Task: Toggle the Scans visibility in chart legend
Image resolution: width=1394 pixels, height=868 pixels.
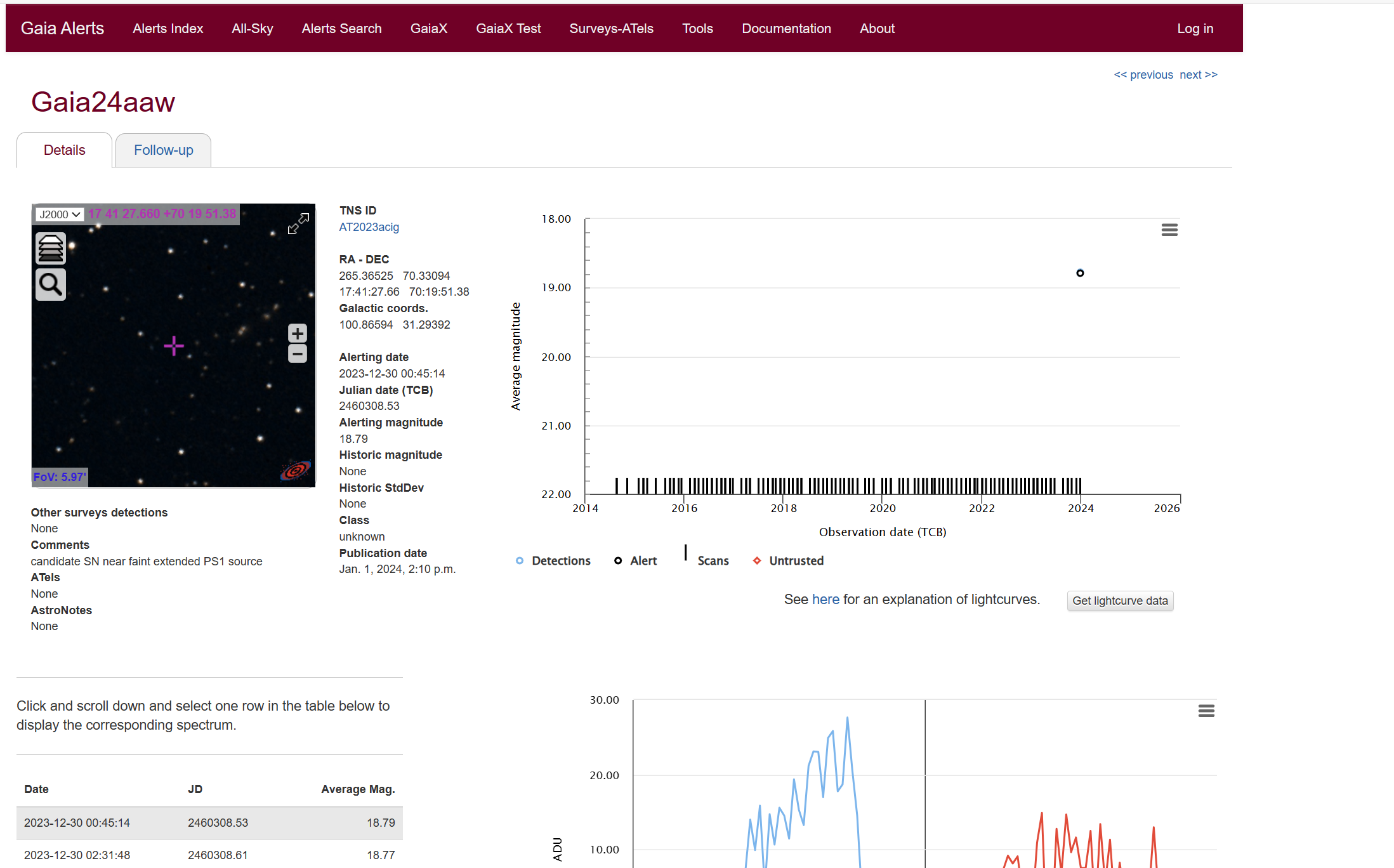Action: [713, 560]
